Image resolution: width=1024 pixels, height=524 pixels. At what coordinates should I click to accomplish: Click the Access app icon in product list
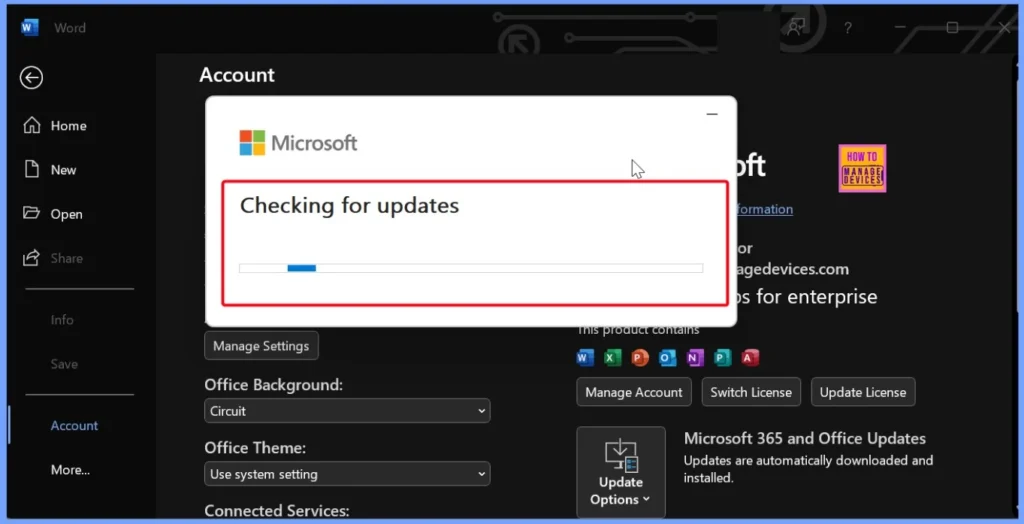pyautogui.click(x=750, y=357)
